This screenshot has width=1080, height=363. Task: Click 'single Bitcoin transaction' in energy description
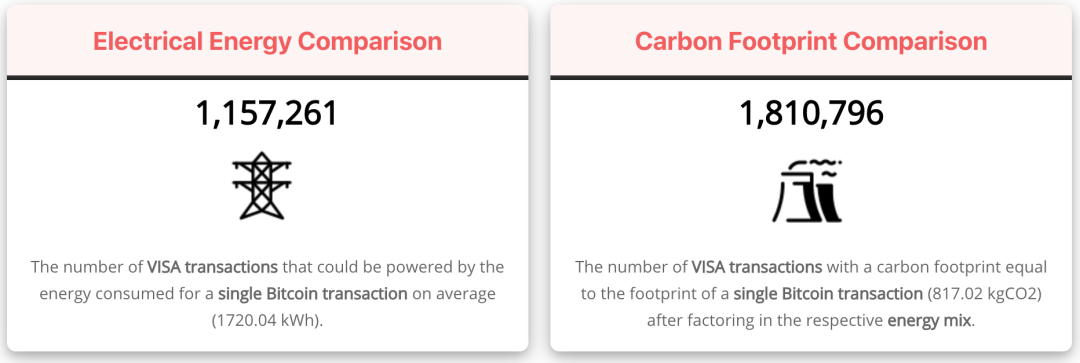click(313, 294)
